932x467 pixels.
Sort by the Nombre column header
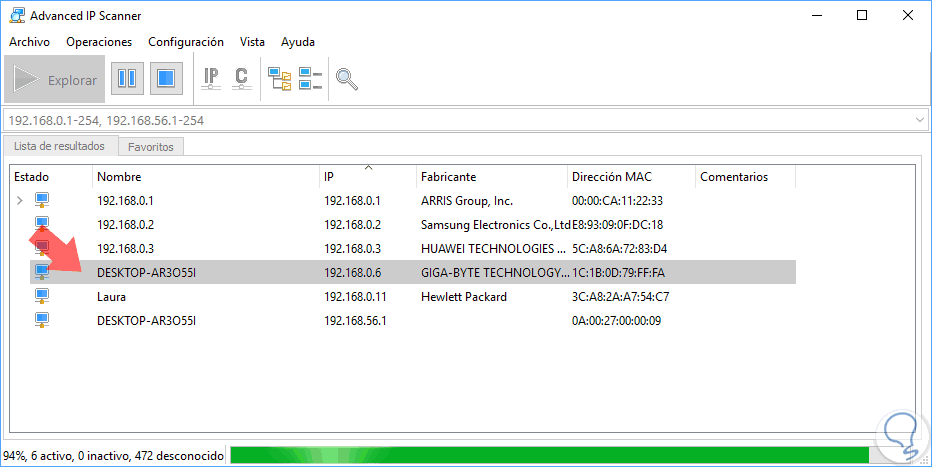pos(206,177)
